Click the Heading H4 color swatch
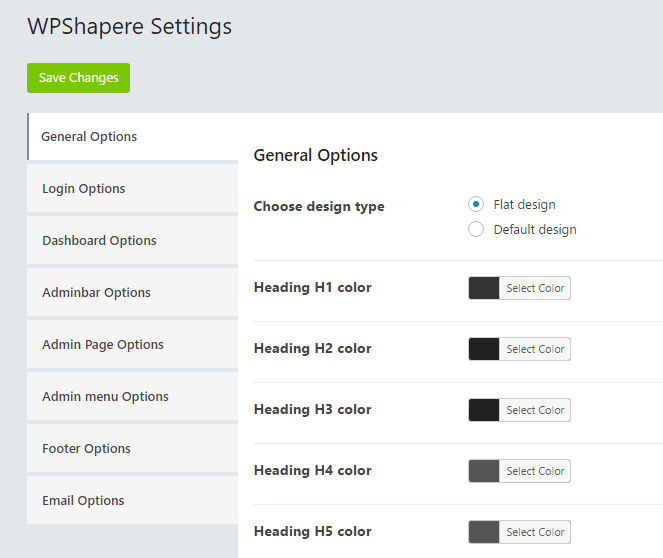Image resolution: width=663 pixels, height=558 pixels. click(x=484, y=470)
